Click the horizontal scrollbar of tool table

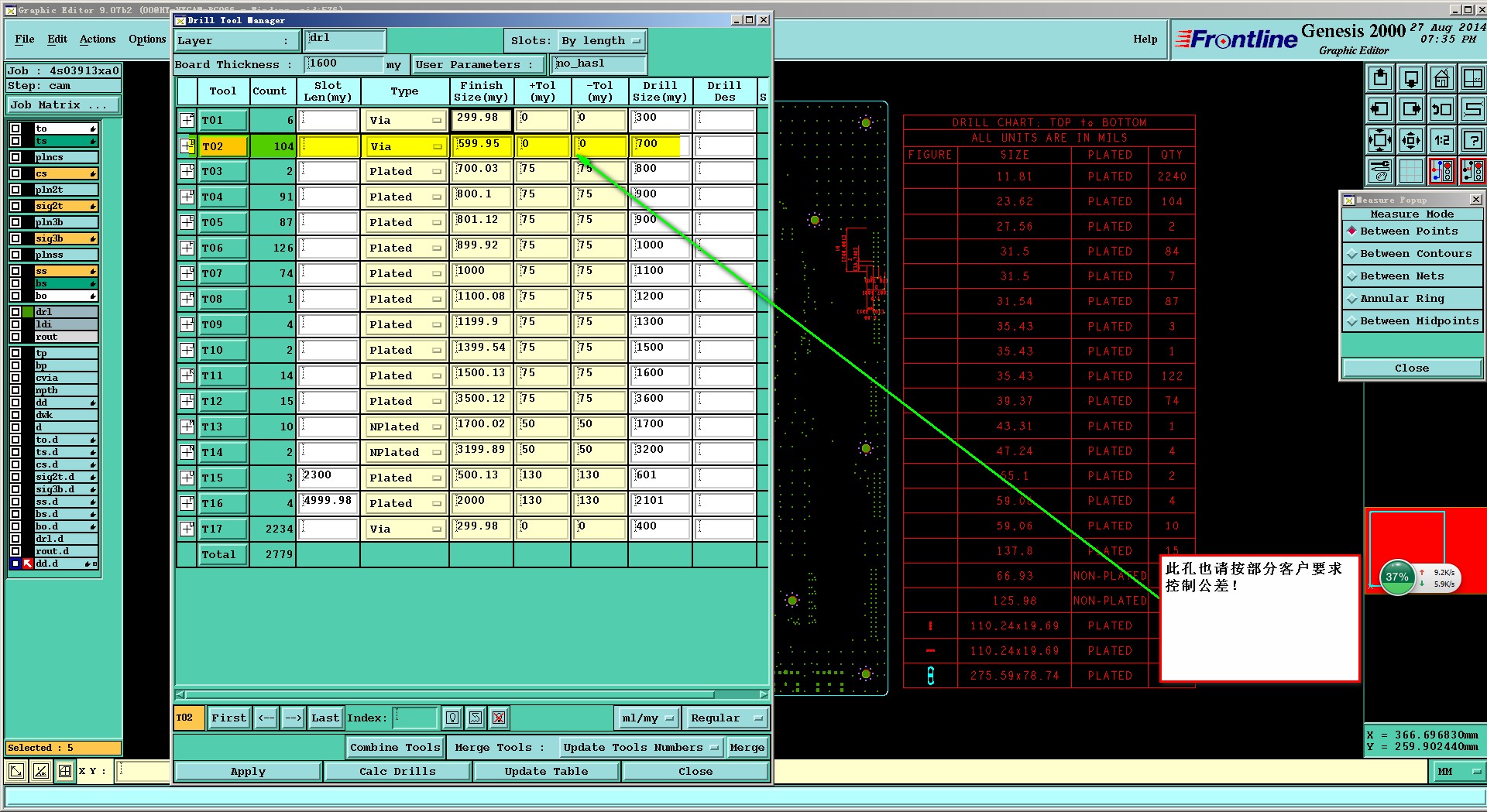[x=472, y=694]
